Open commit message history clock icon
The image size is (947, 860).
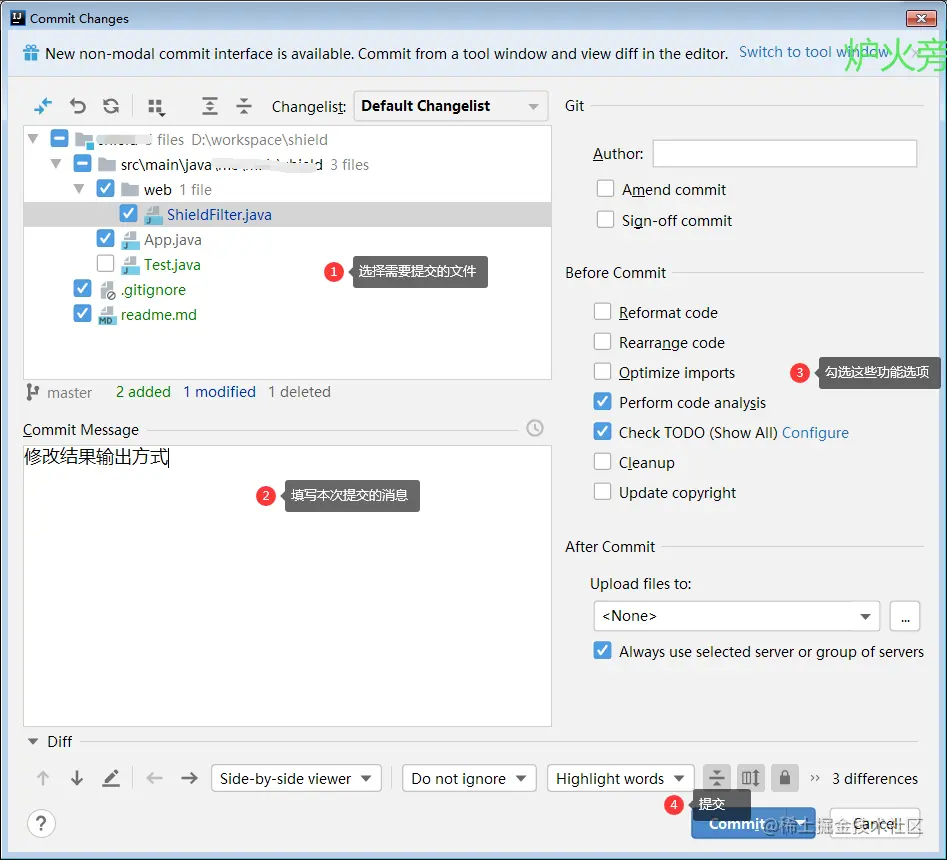pos(534,428)
